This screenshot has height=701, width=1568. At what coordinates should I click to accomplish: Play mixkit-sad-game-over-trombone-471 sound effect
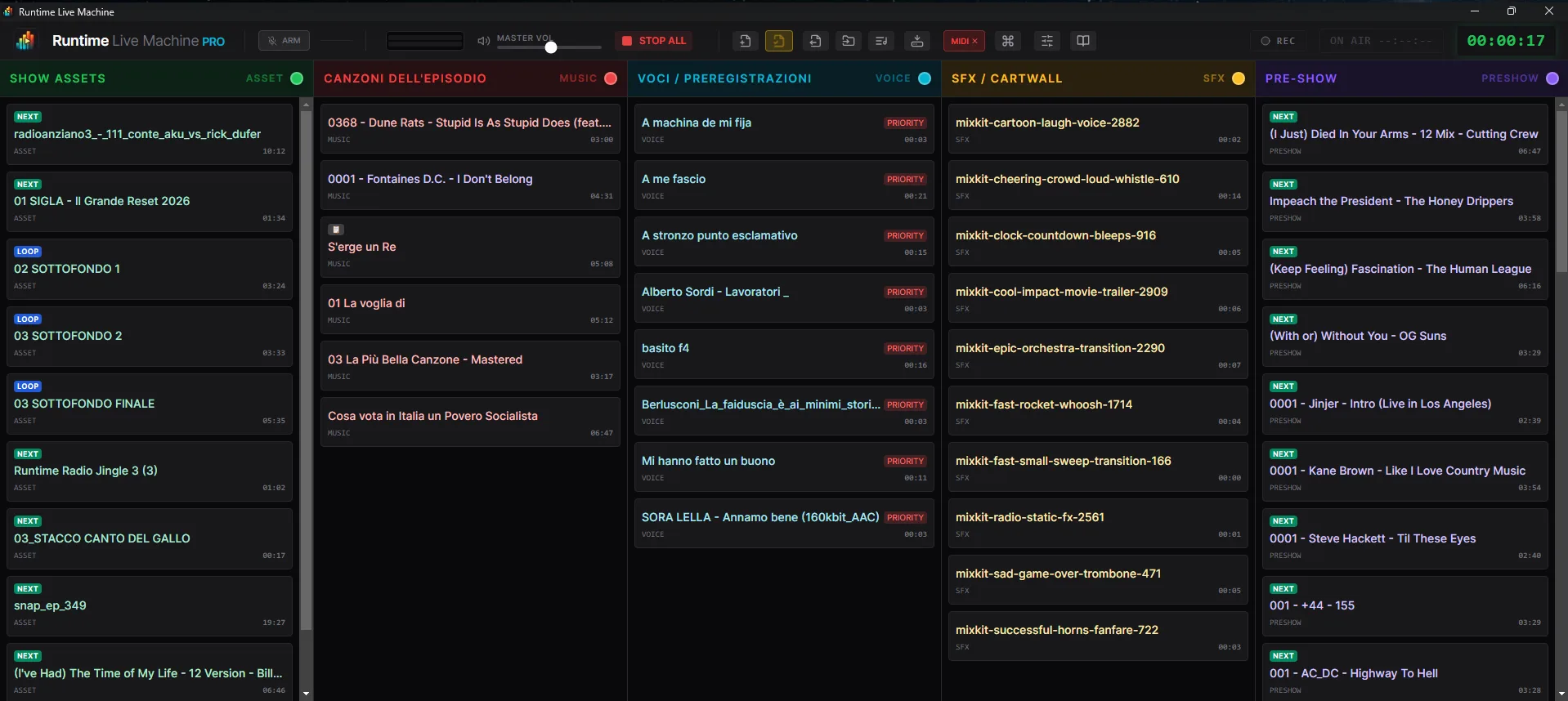(x=1098, y=580)
